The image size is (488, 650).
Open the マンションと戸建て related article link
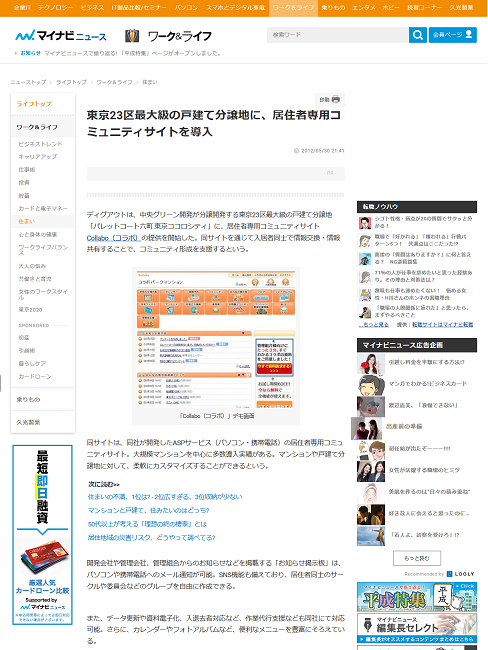point(148,510)
